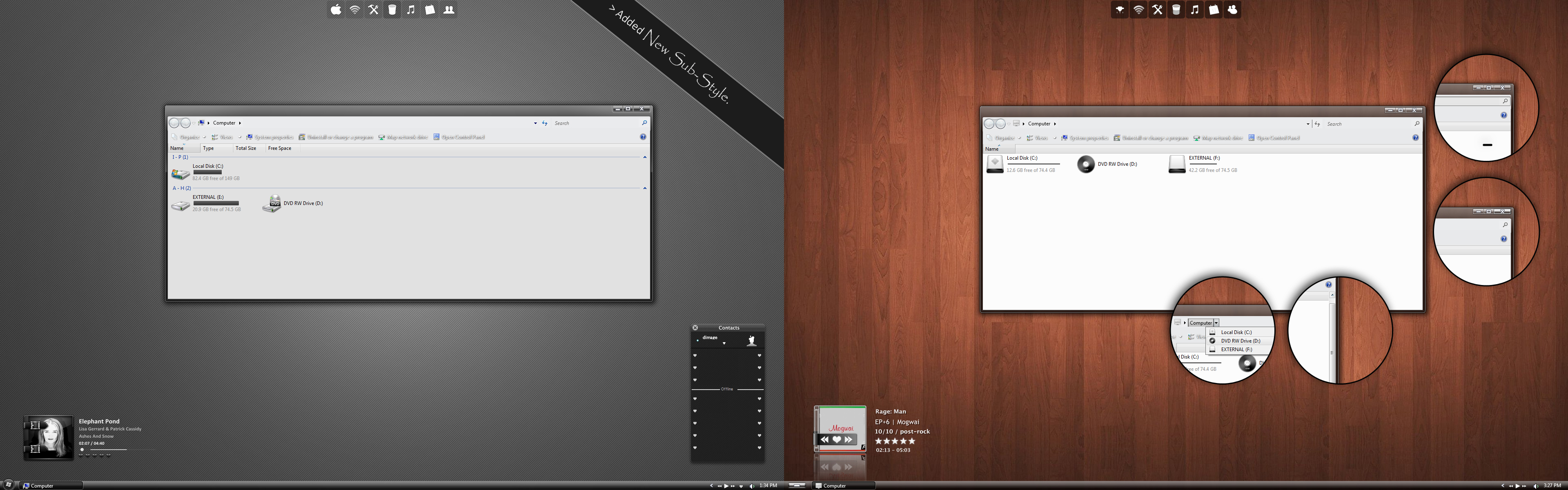Screen dimensions: 1568x490
Task: Refresh the wood Computer window address bar
Action: pos(1317,124)
